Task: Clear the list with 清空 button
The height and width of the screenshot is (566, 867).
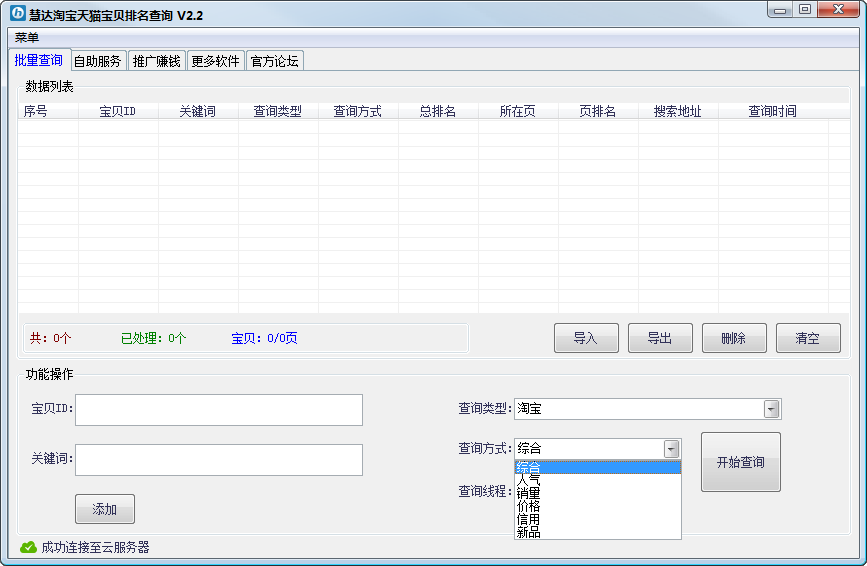Action: (808, 338)
